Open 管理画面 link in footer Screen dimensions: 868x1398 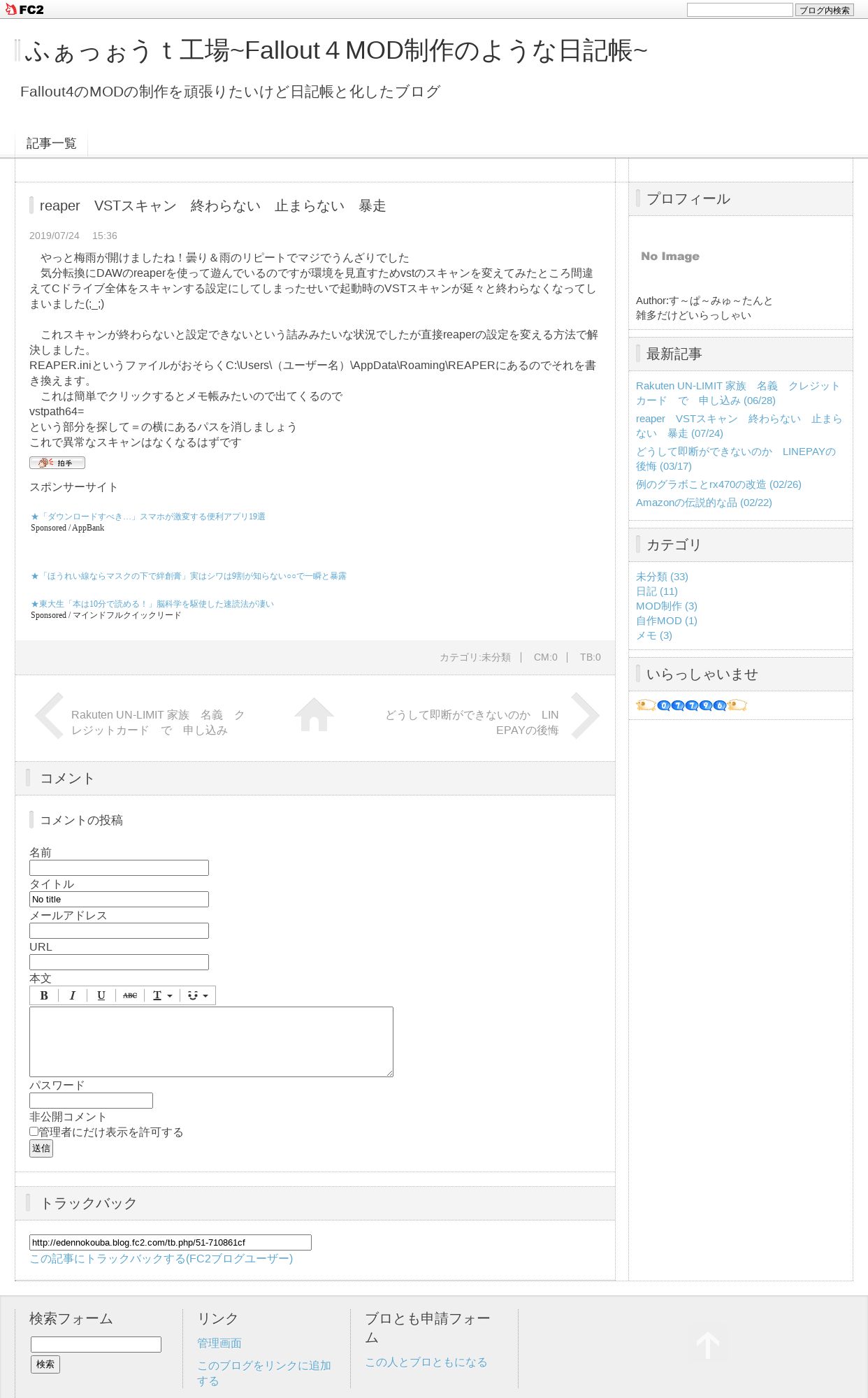click(219, 1343)
